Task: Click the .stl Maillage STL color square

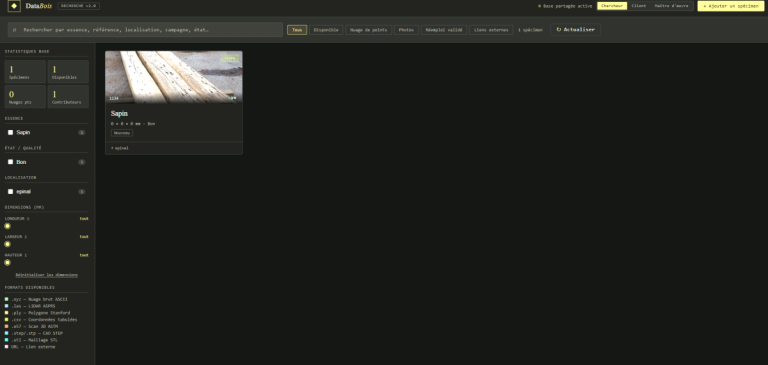Action: 7,340
